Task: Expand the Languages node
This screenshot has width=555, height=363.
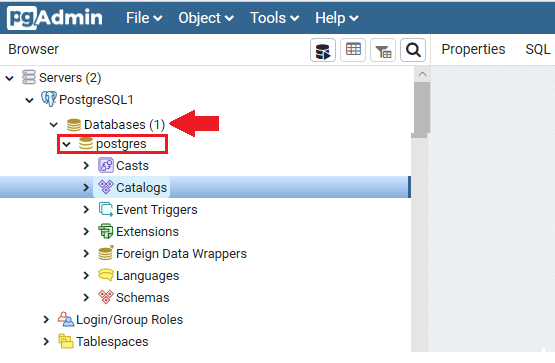Action: pos(86,275)
